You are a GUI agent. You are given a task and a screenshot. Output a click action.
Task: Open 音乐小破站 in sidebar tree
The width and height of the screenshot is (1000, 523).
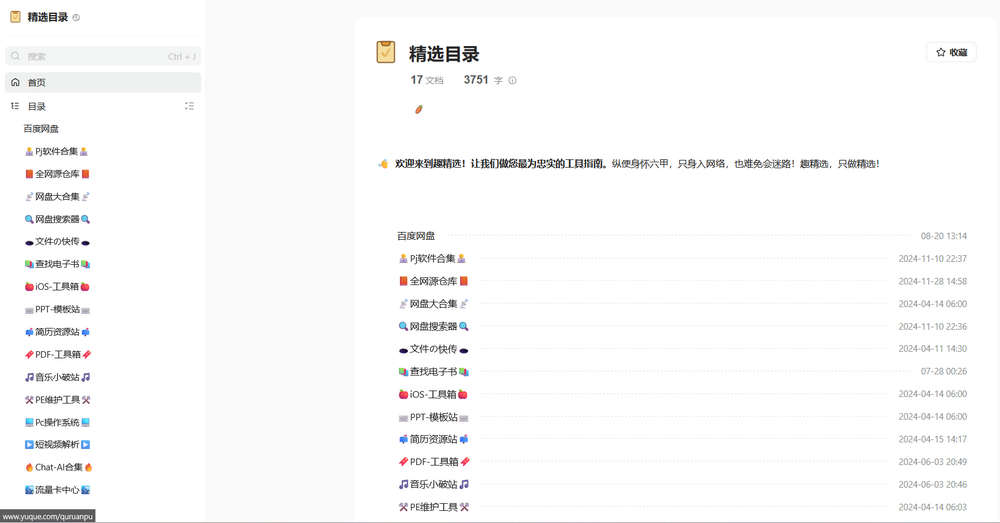[x=57, y=377]
